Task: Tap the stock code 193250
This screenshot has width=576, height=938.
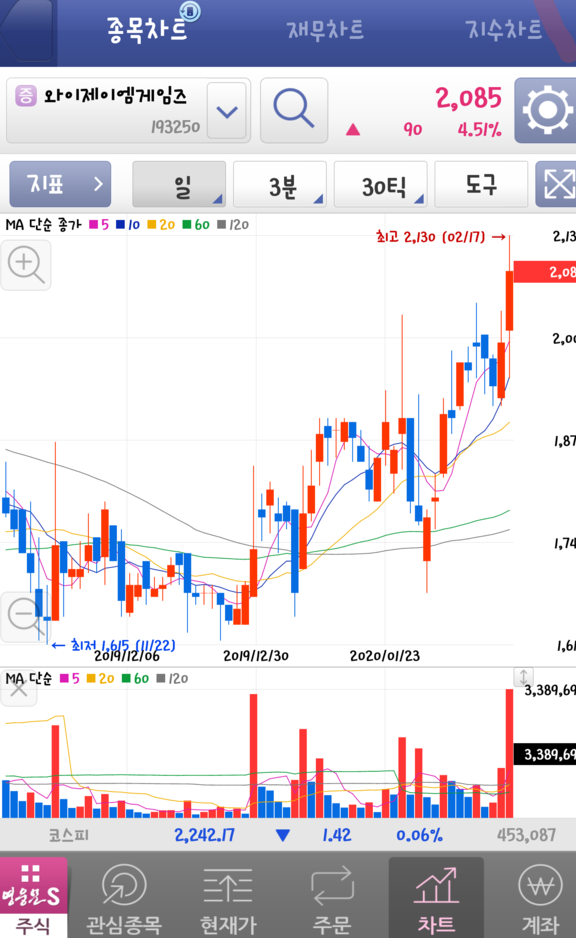Action: (x=175, y=127)
